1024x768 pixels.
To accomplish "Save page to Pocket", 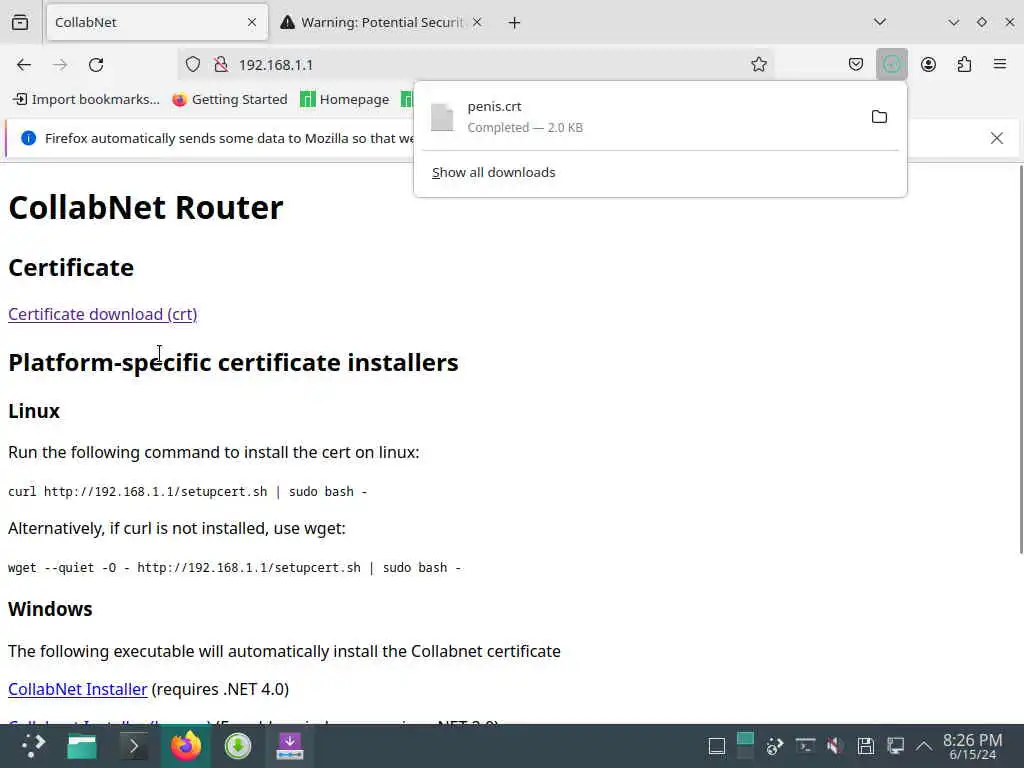I will 856,64.
